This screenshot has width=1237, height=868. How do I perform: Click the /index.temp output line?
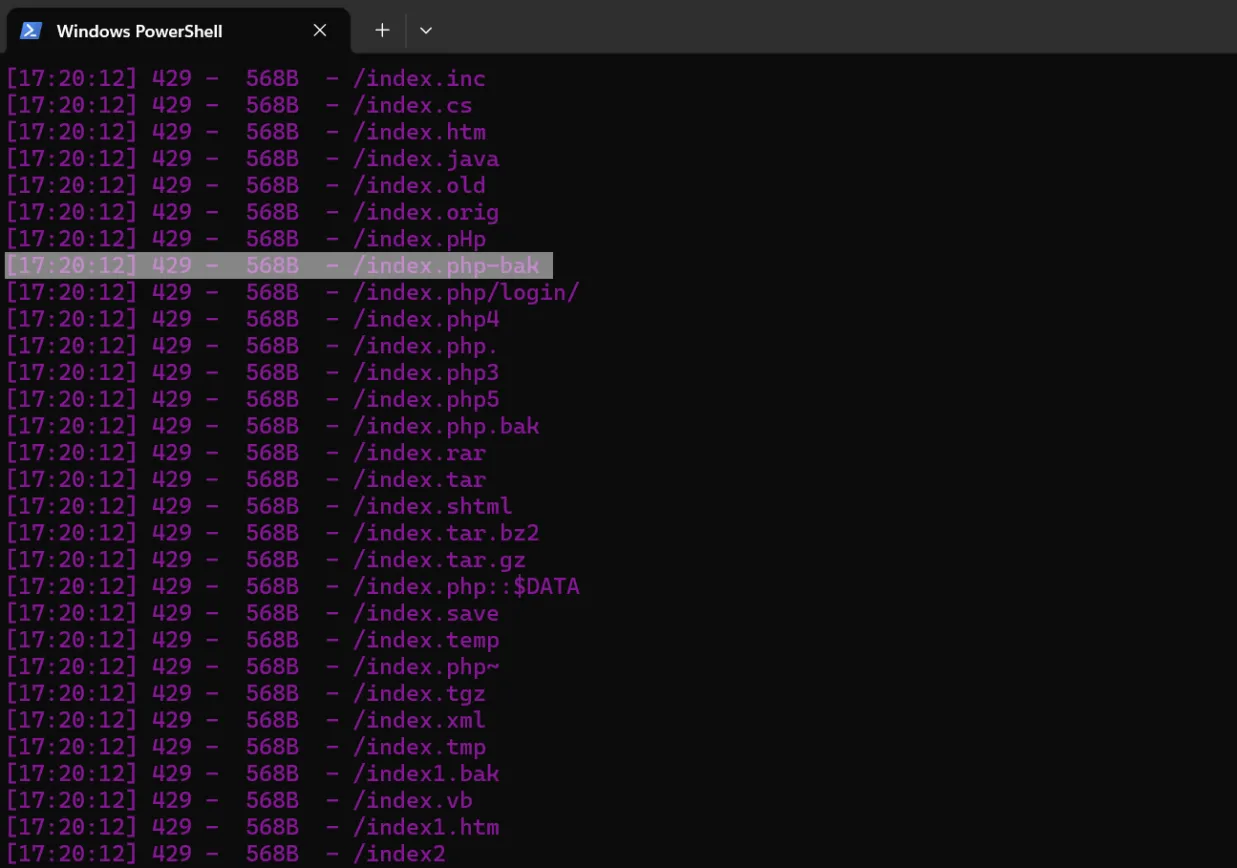pyautogui.click(x=253, y=640)
